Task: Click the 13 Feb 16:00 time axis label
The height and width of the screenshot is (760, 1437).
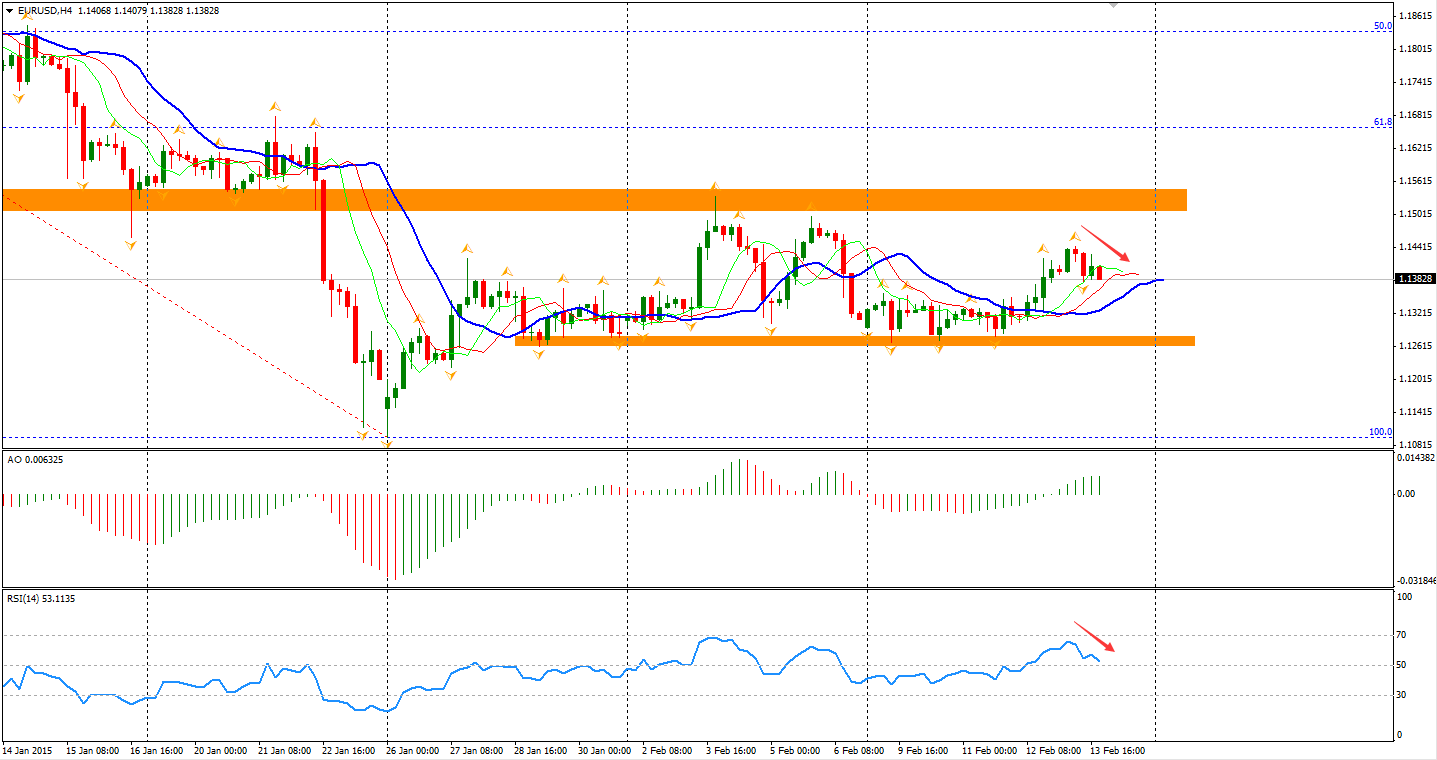Action: [1119, 749]
